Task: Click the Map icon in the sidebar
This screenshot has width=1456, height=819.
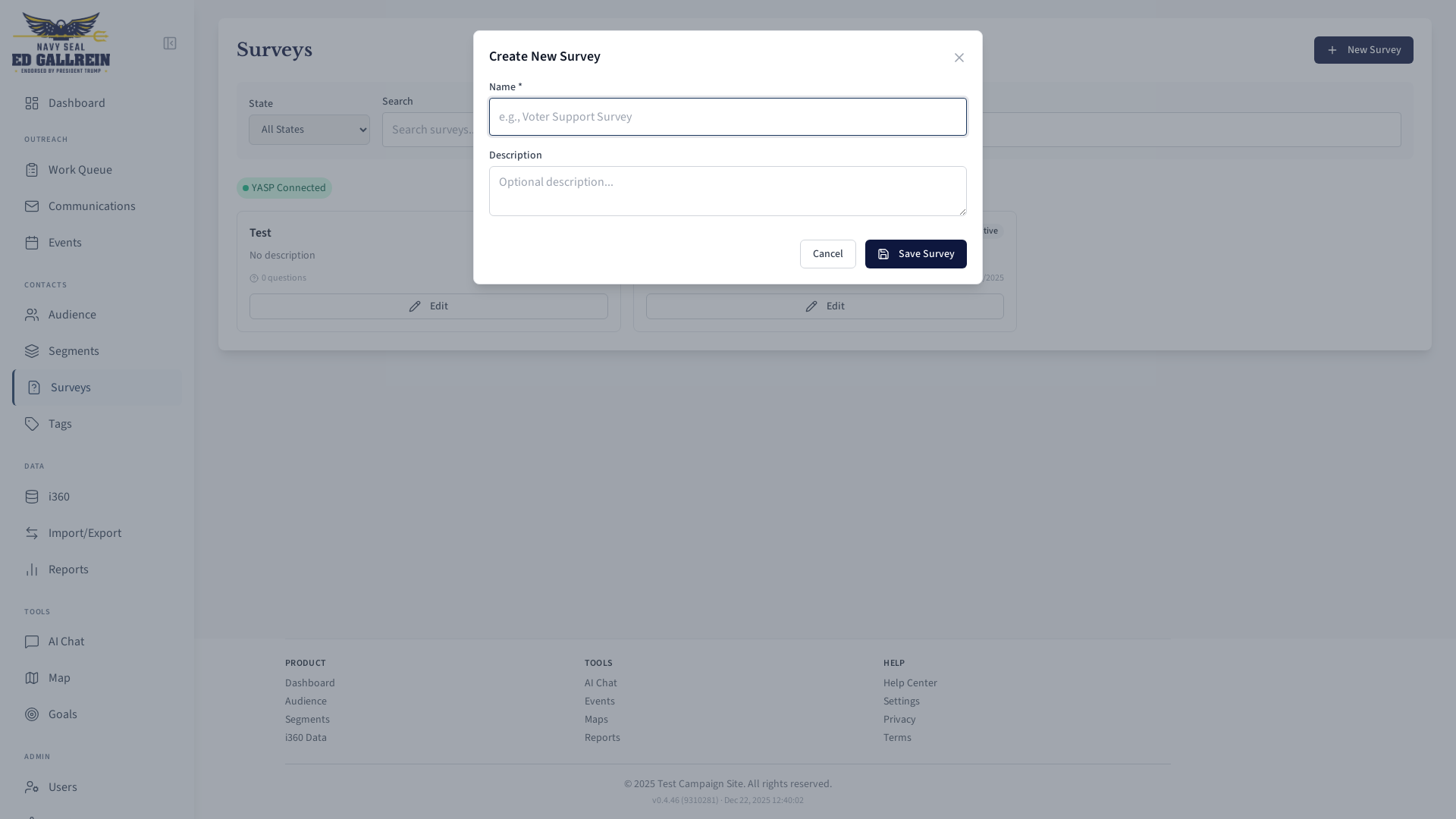Action: point(32,678)
